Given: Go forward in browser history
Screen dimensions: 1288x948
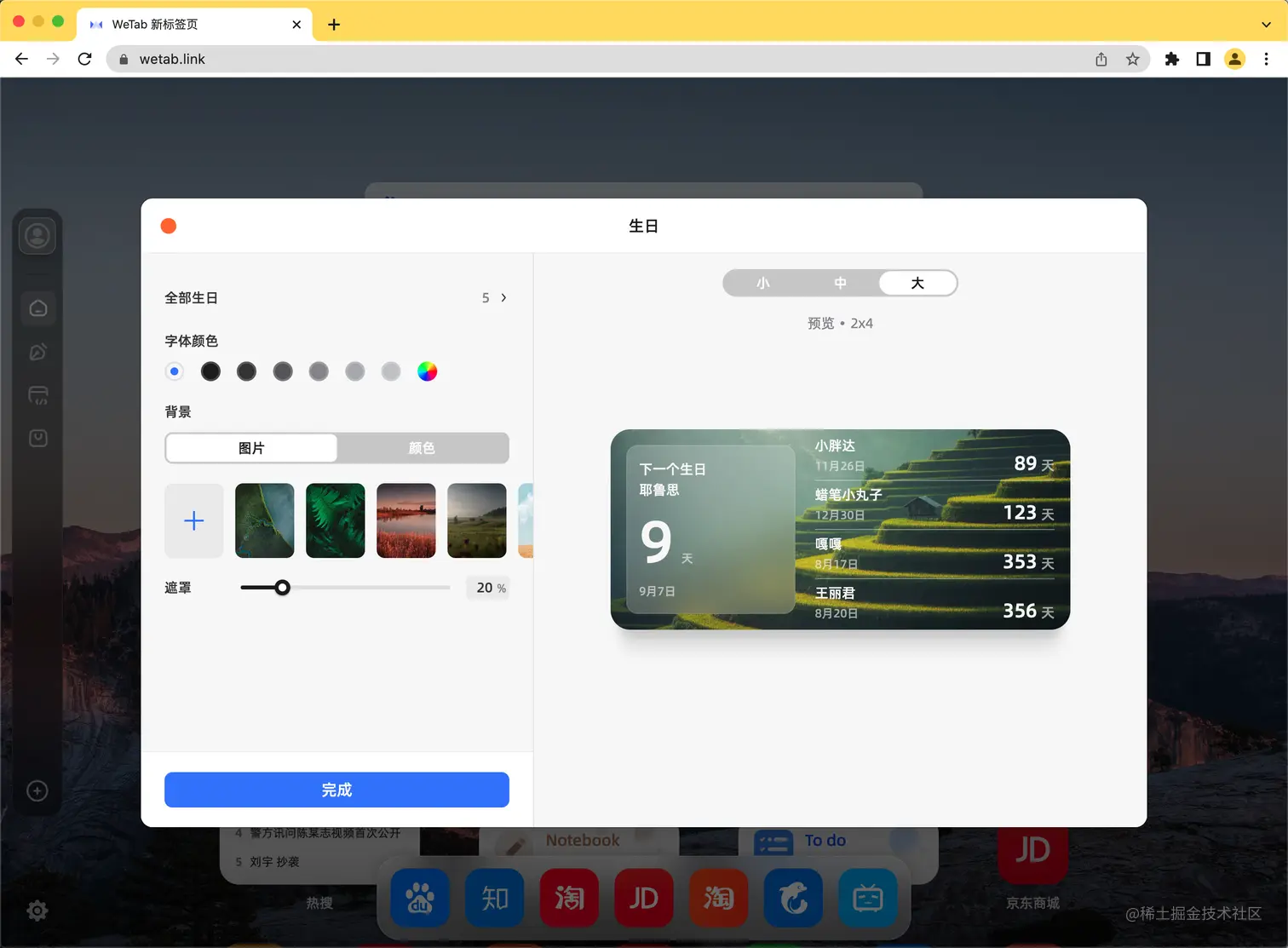Looking at the screenshot, I should point(53,59).
